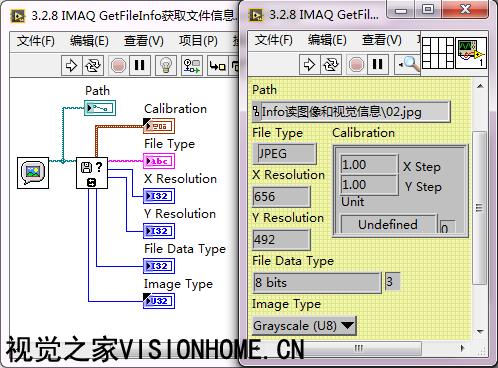The width and height of the screenshot is (498, 368).
Task: Select the Image Type U32 terminal
Action: coord(159,301)
